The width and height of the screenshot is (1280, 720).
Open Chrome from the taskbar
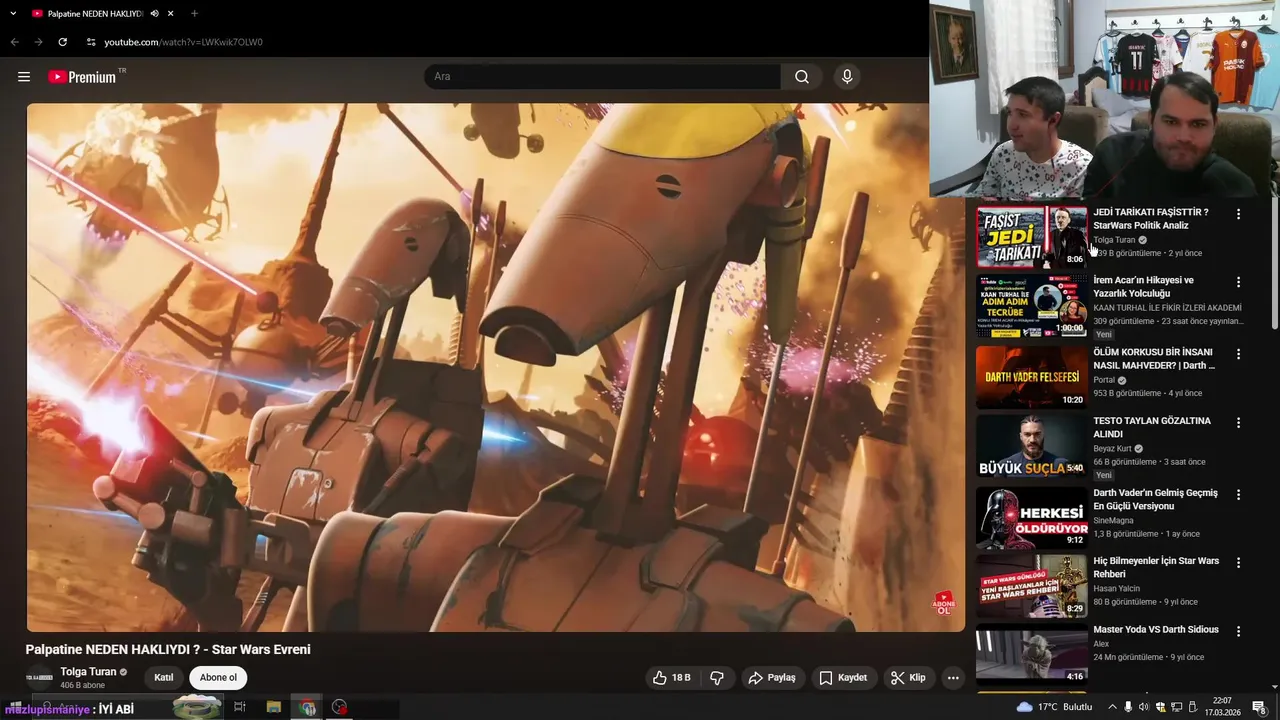307,707
